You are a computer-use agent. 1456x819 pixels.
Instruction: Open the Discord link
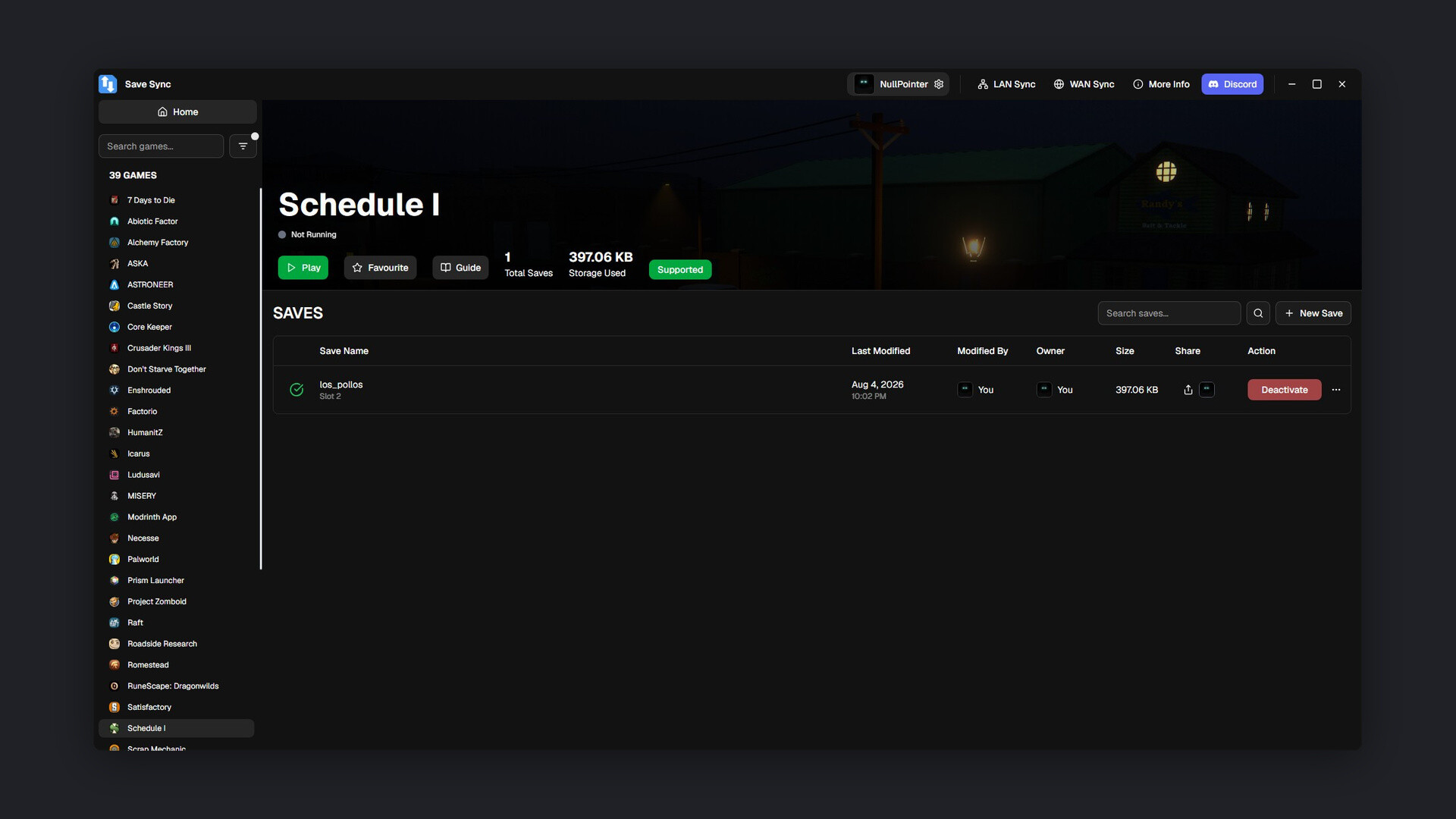1232,84
